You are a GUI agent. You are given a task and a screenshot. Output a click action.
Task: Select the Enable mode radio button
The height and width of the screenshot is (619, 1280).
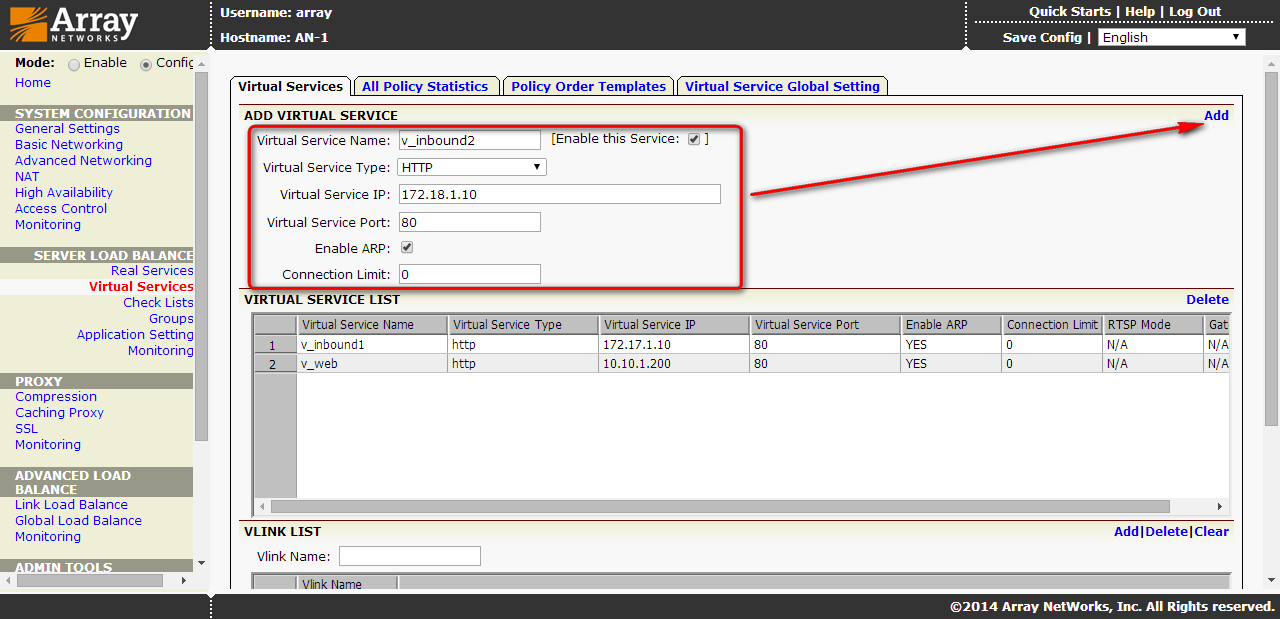pos(74,64)
